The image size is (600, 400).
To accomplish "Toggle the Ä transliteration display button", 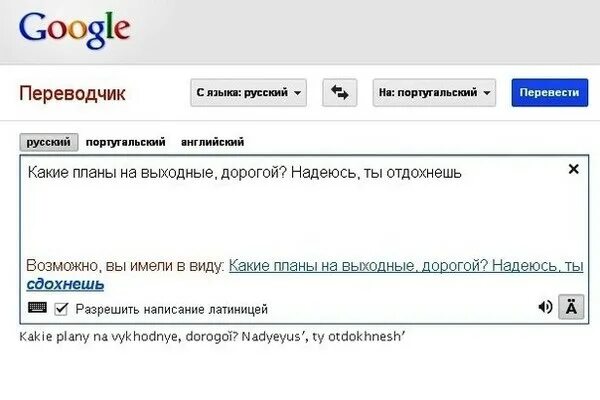I will point(571,307).
